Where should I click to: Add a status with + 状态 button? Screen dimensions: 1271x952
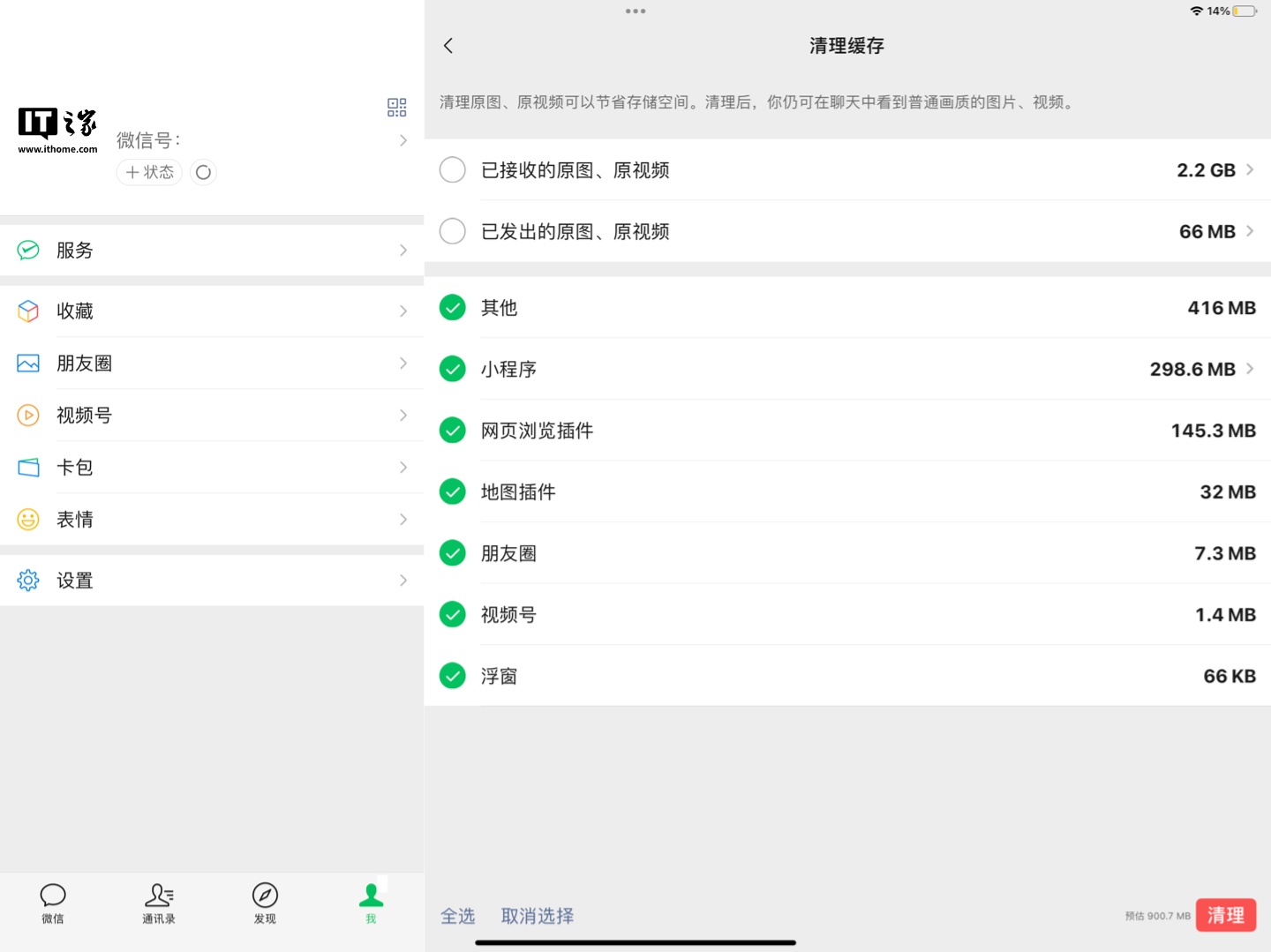tap(149, 172)
